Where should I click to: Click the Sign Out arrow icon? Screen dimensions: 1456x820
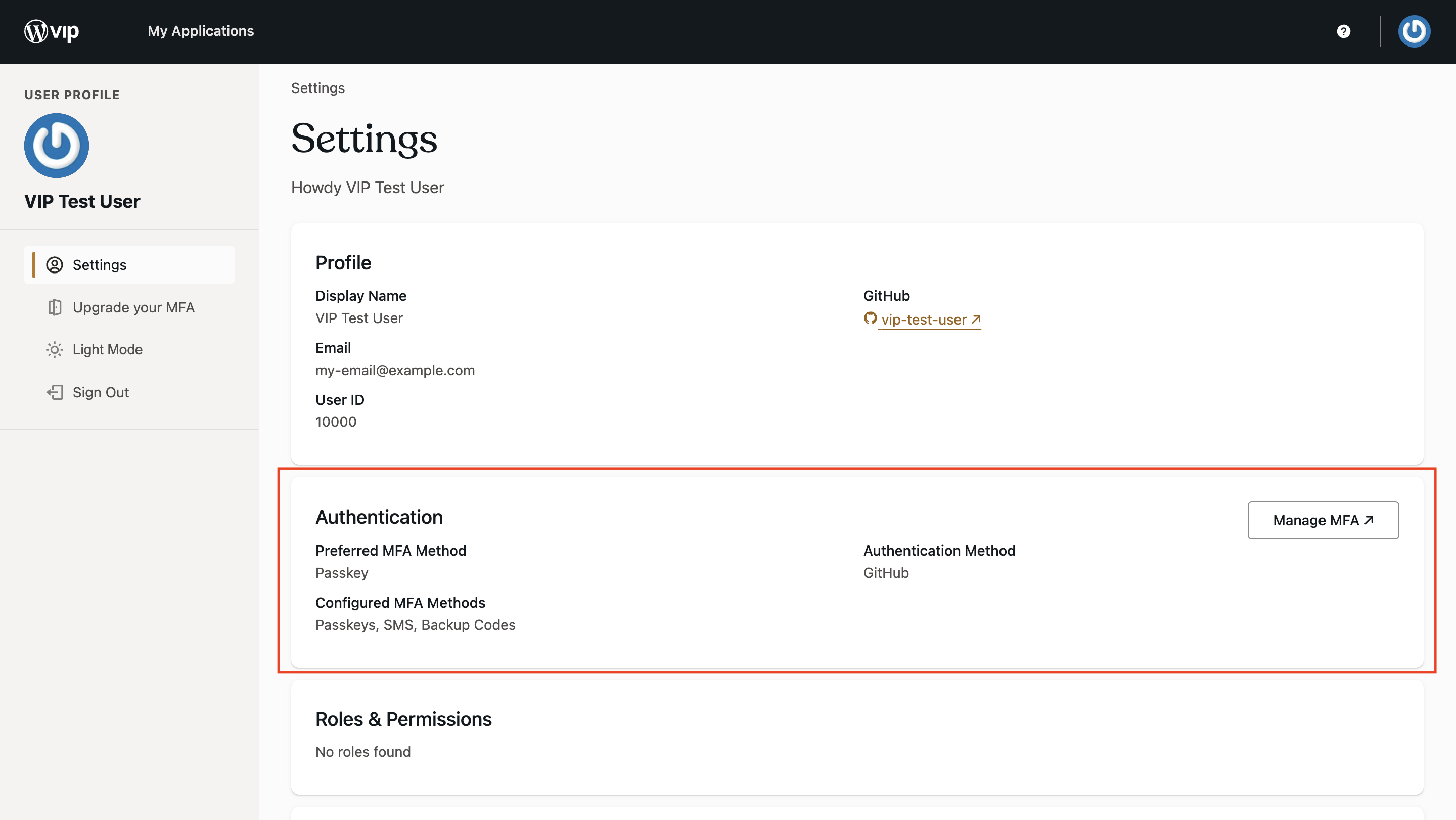54,392
